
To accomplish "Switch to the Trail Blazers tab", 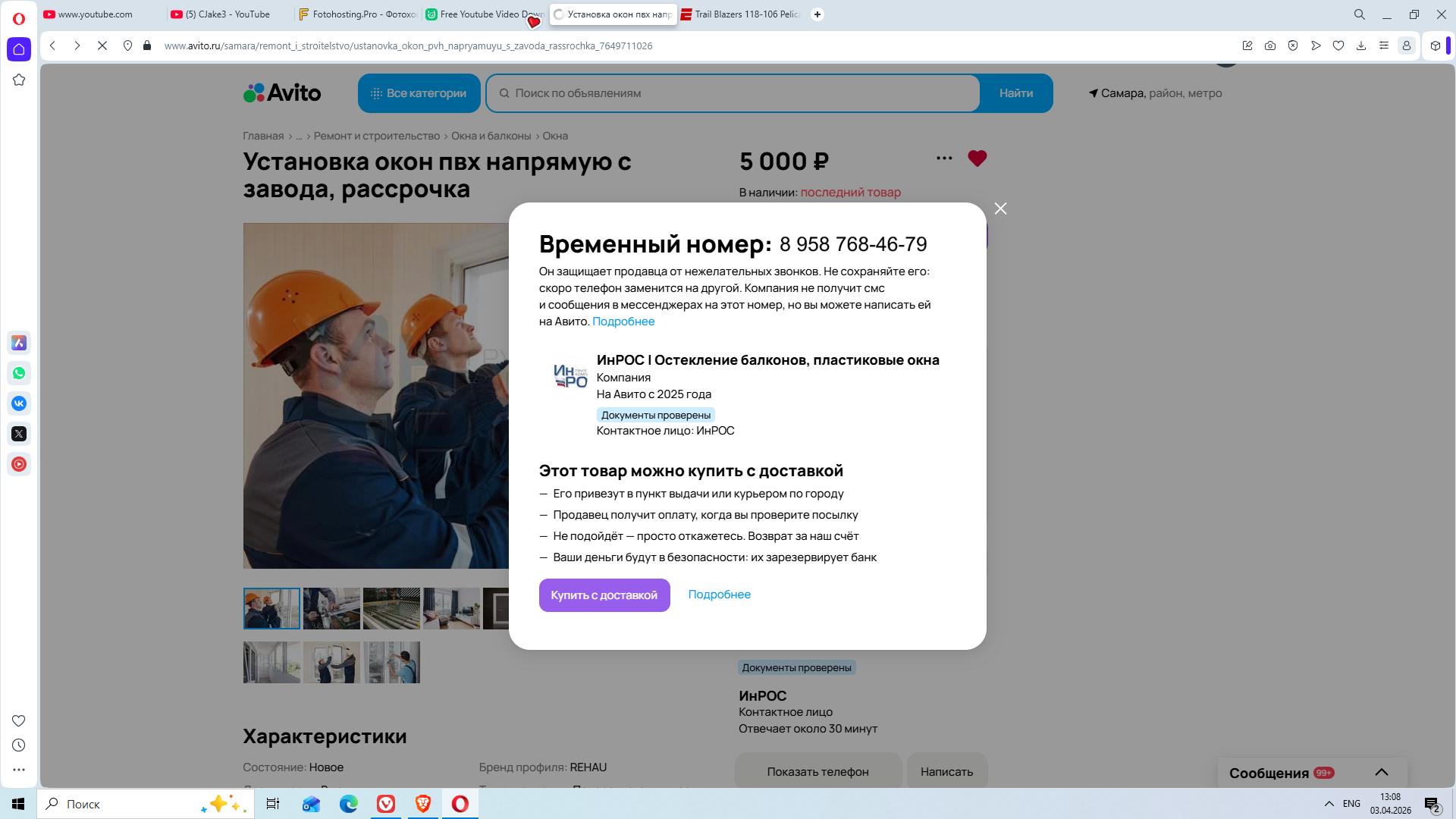I will pyautogui.click(x=740, y=14).
